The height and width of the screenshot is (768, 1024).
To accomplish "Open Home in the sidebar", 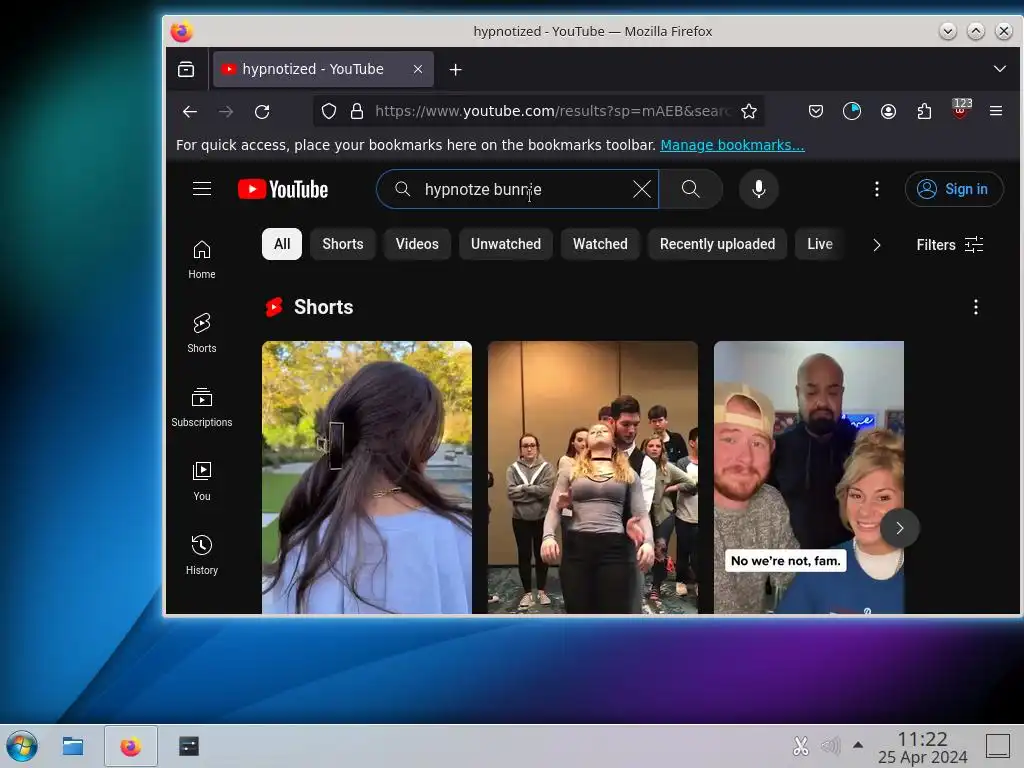I will [202, 259].
